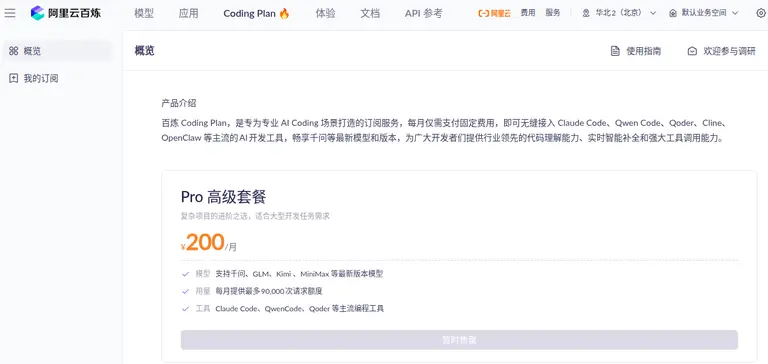Open the hamburger menu icon
Image resolution: width=768 pixels, height=364 pixels.
[x=10, y=13]
